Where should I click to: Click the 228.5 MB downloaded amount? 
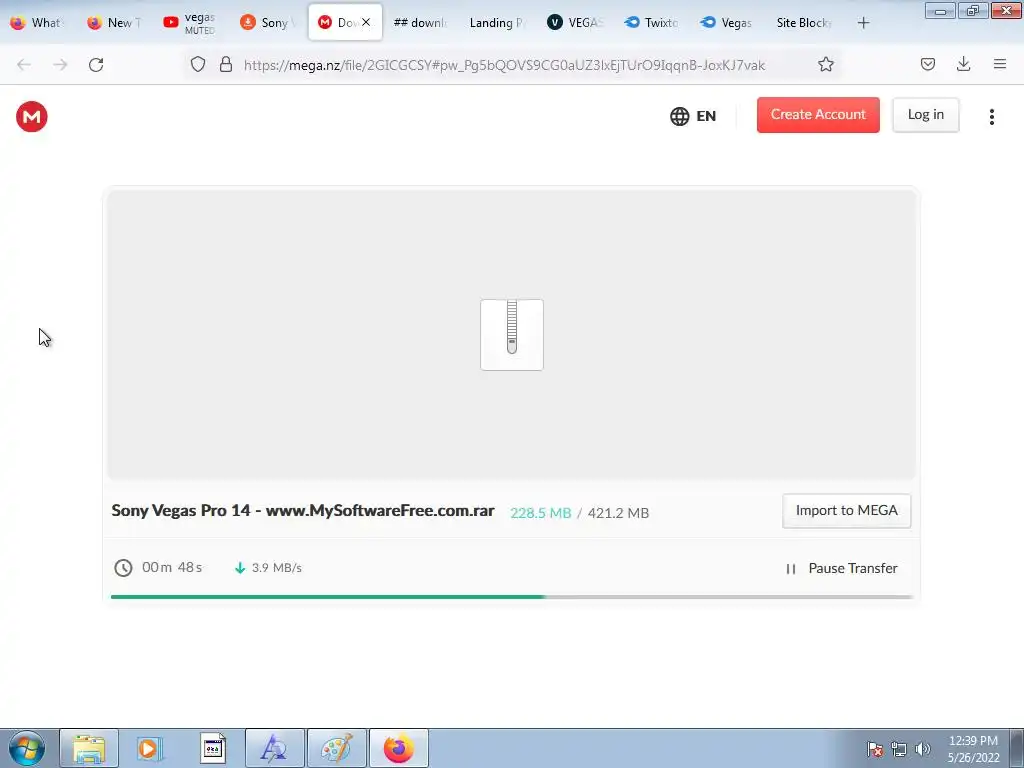point(541,513)
